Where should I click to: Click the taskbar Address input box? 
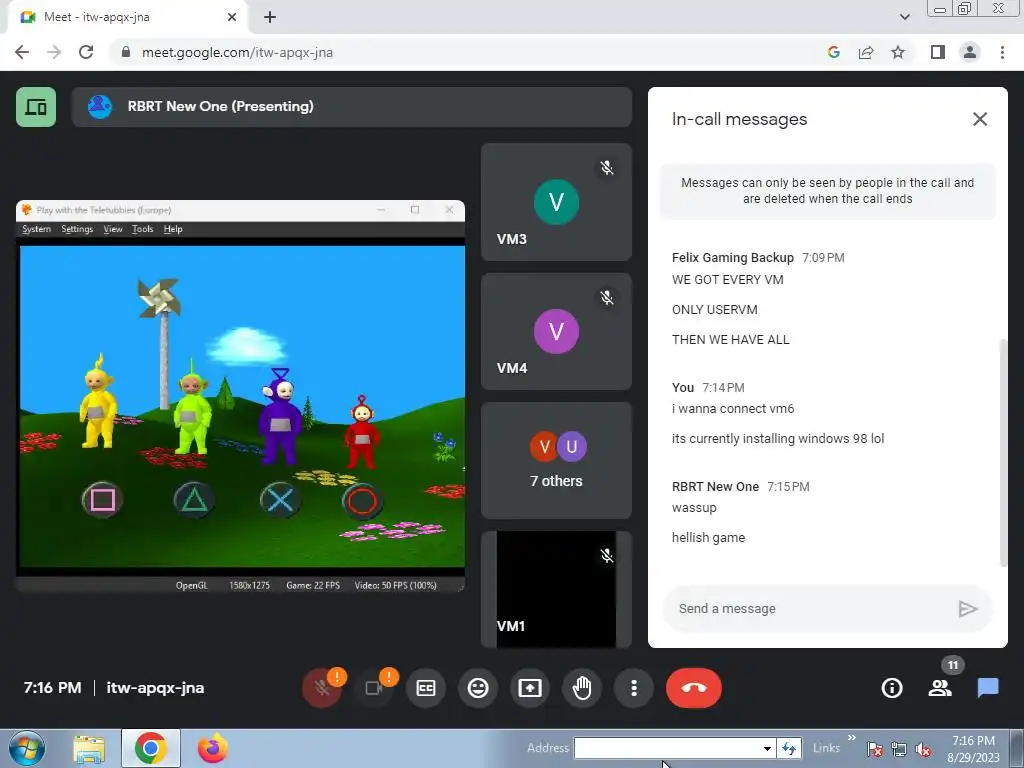[668, 748]
